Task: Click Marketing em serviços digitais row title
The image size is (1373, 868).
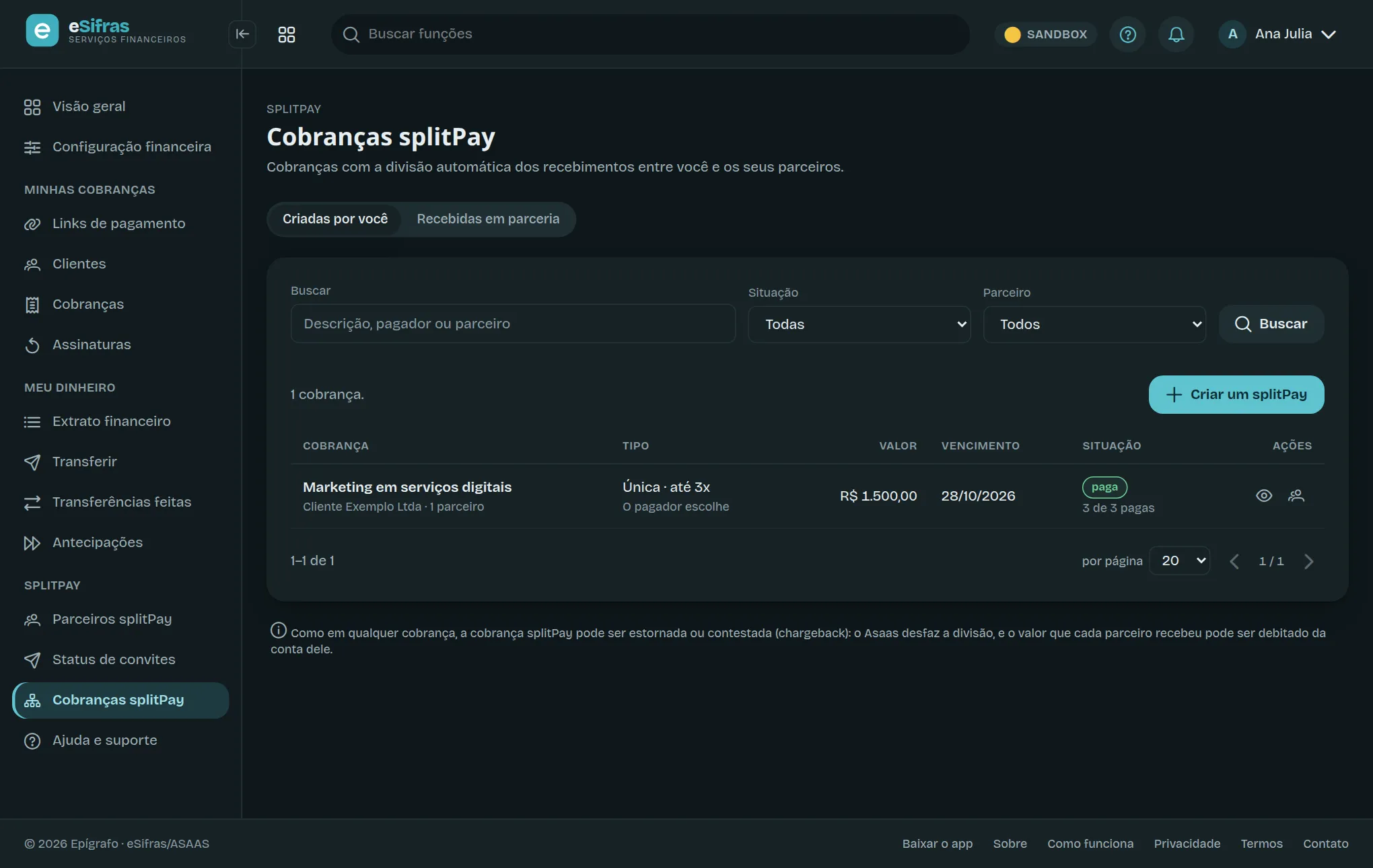Action: tap(407, 487)
